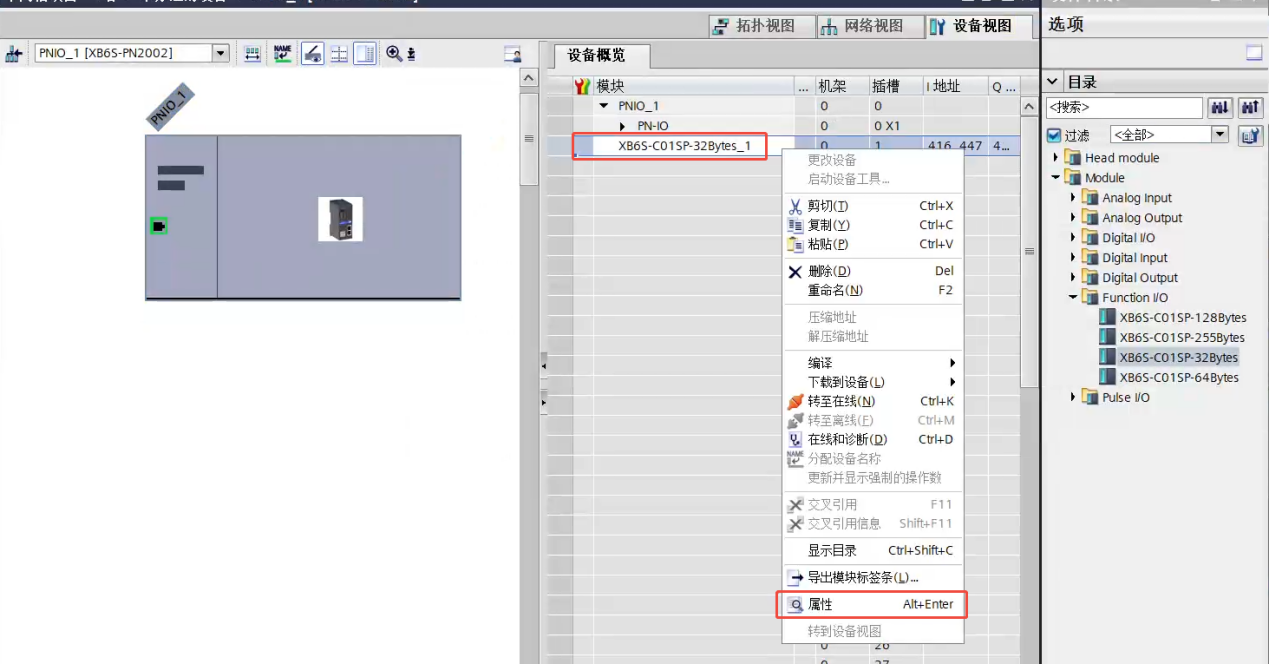This screenshot has height=664, width=1269.
Task: Click the catalog profile icon beside filter dropdown
Action: pyautogui.click(x=1250, y=135)
